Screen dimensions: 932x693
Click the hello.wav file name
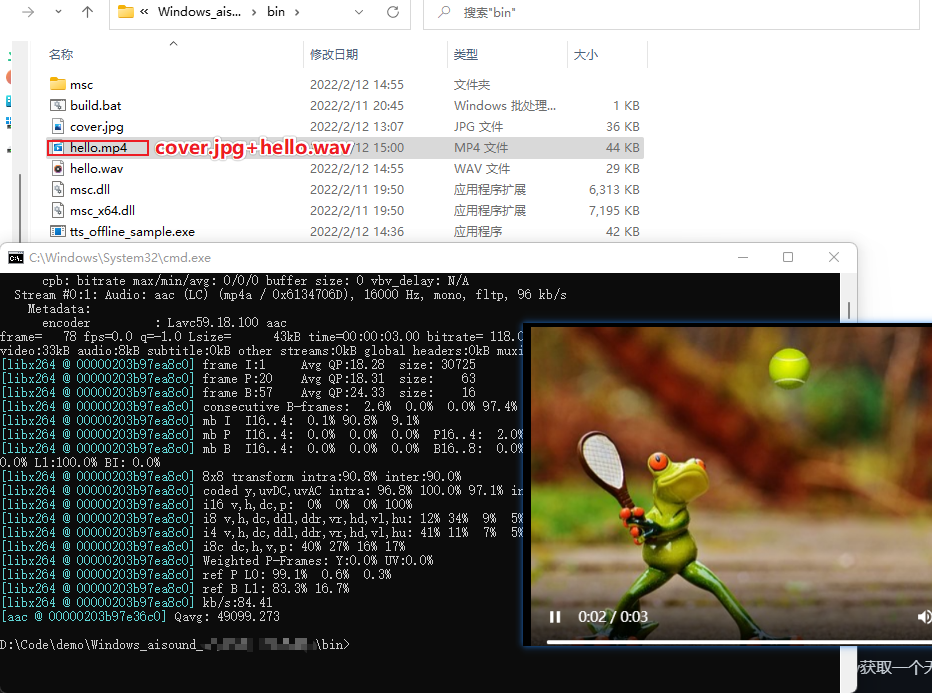(96, 169)
